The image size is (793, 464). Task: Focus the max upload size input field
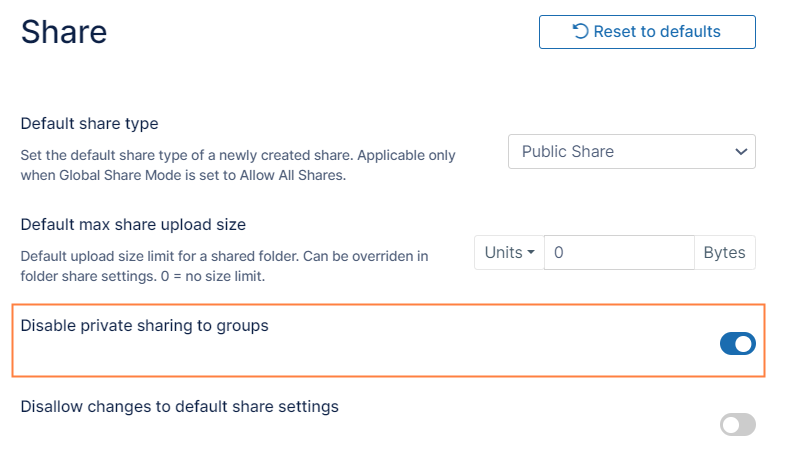click(x=619, y=253)
